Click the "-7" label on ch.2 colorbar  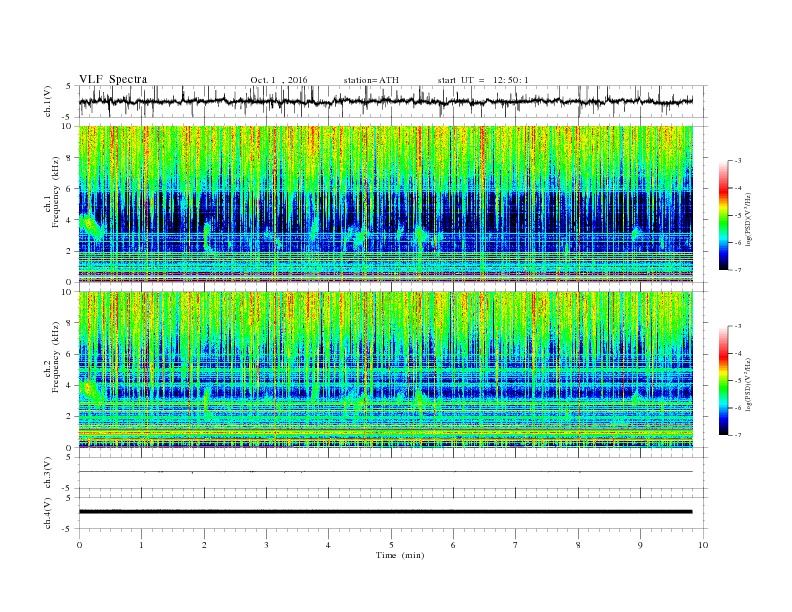[x=738, y=435]
